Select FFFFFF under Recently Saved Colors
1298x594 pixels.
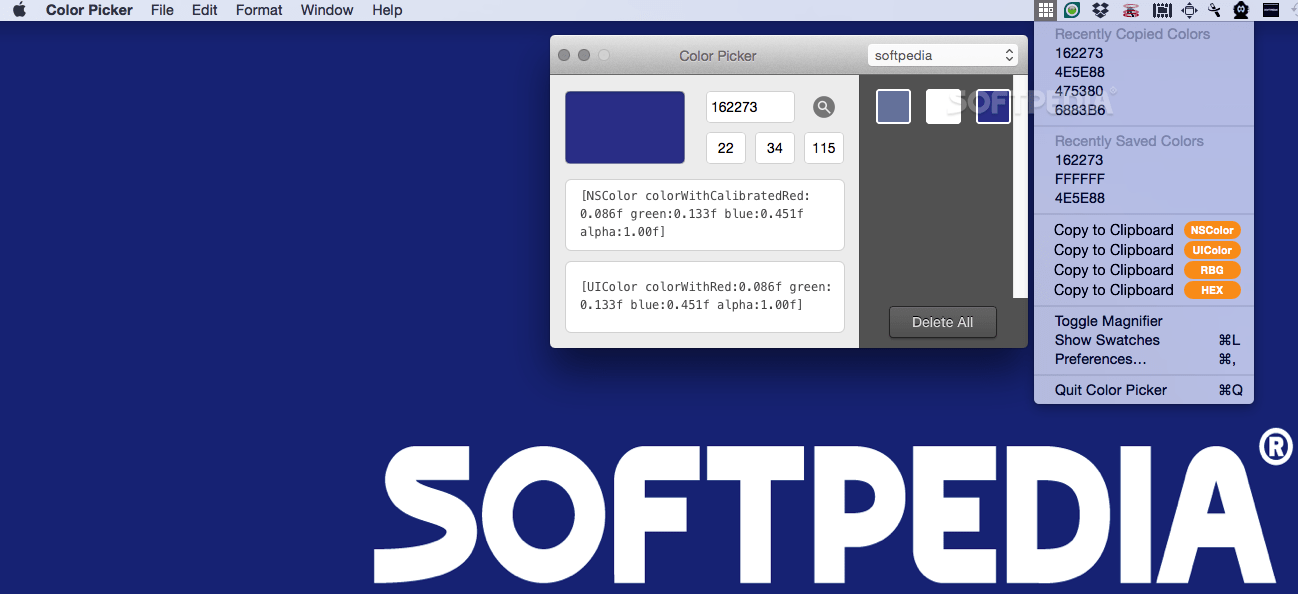pos(1079,178)
